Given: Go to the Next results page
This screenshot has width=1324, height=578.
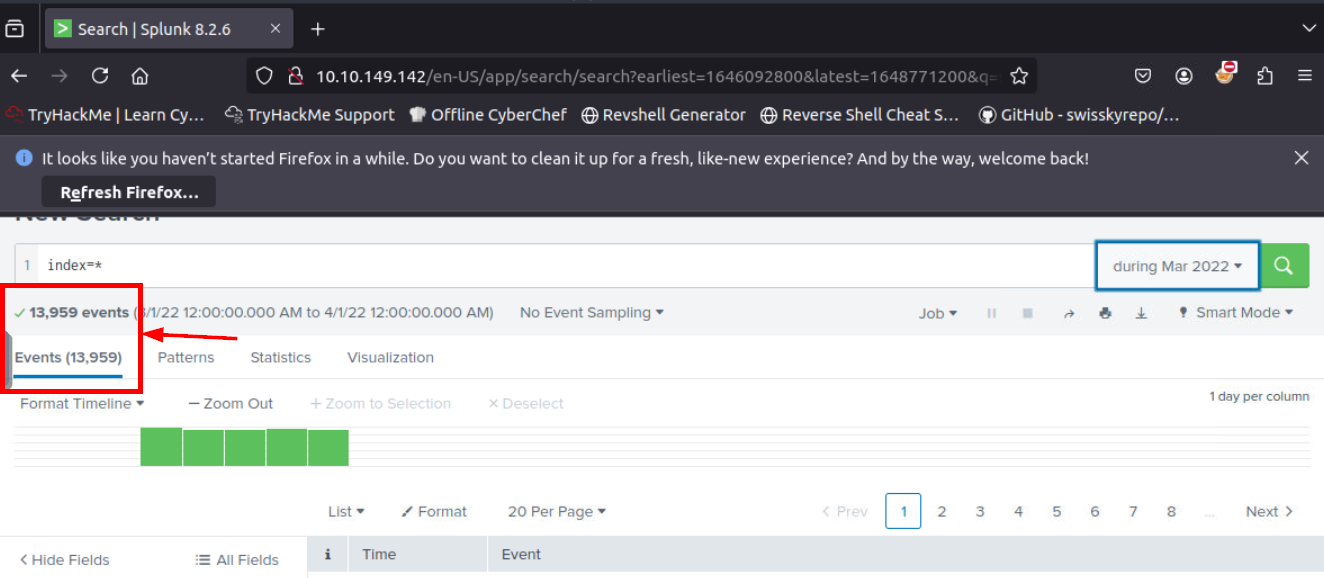Looking at the screenshot, I should coord(1270,512).
